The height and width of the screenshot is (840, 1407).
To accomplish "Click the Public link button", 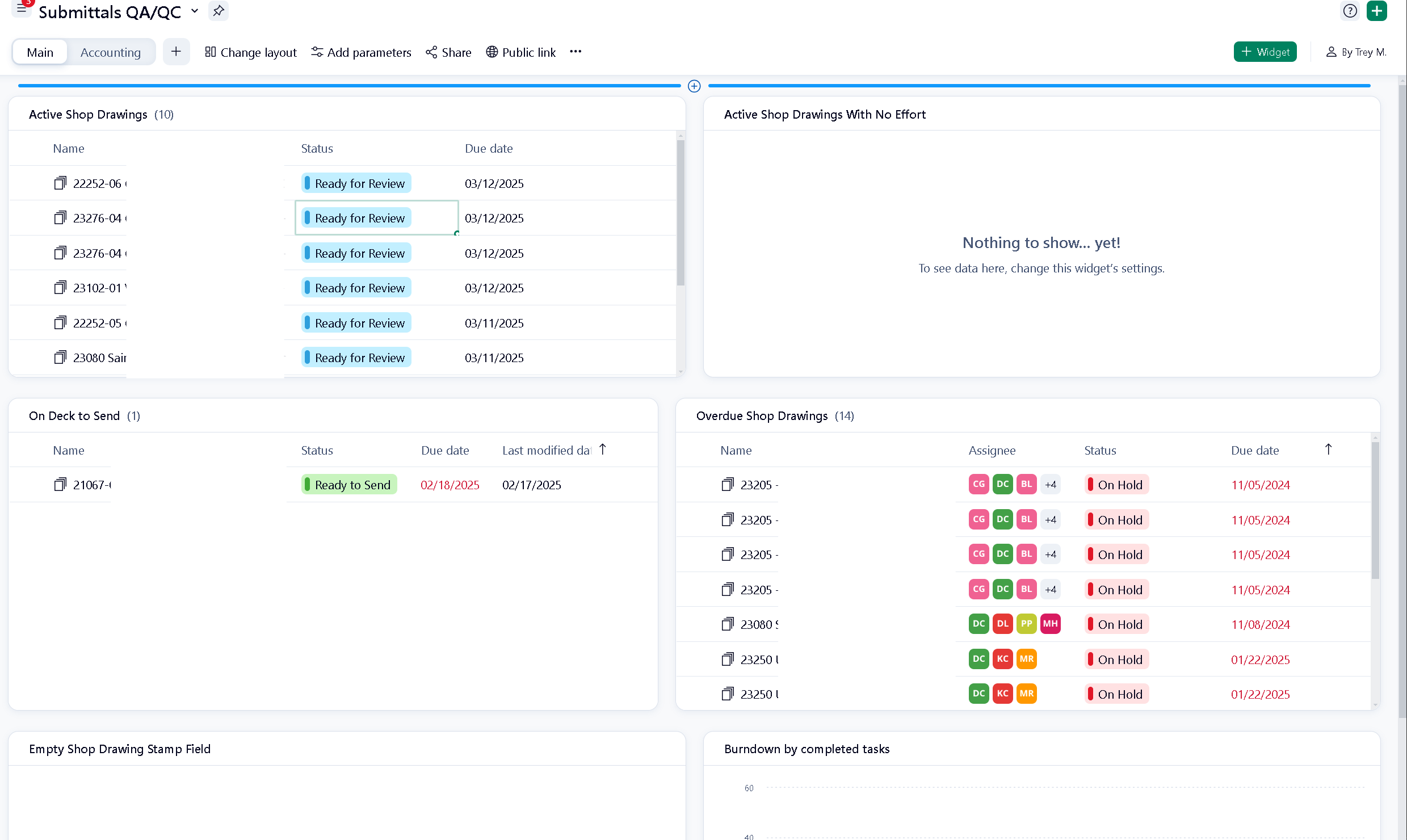I will 521,52.
